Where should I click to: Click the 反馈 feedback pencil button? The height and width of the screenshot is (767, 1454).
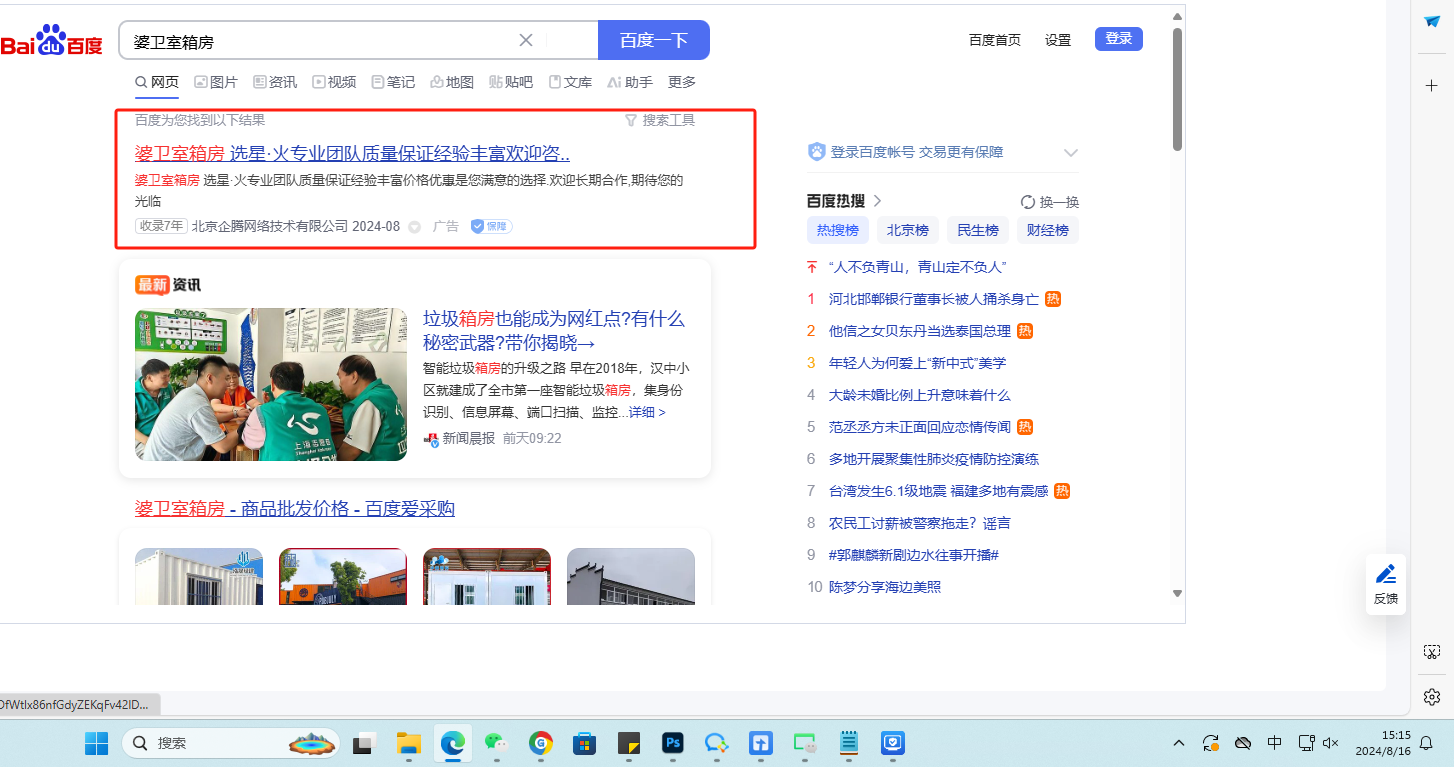coord(1386,584)
